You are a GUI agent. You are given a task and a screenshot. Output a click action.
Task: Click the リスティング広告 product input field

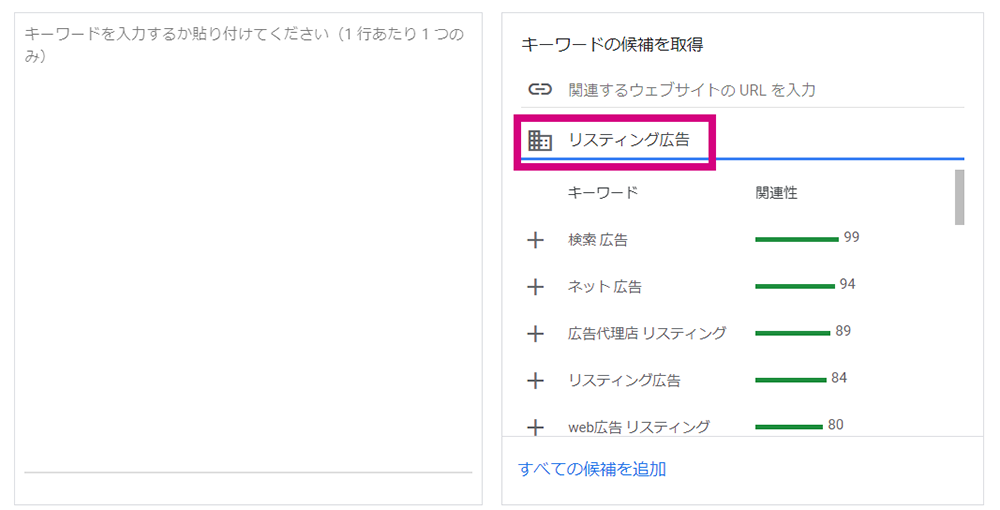pyautogui.click(x=765, y=140)
